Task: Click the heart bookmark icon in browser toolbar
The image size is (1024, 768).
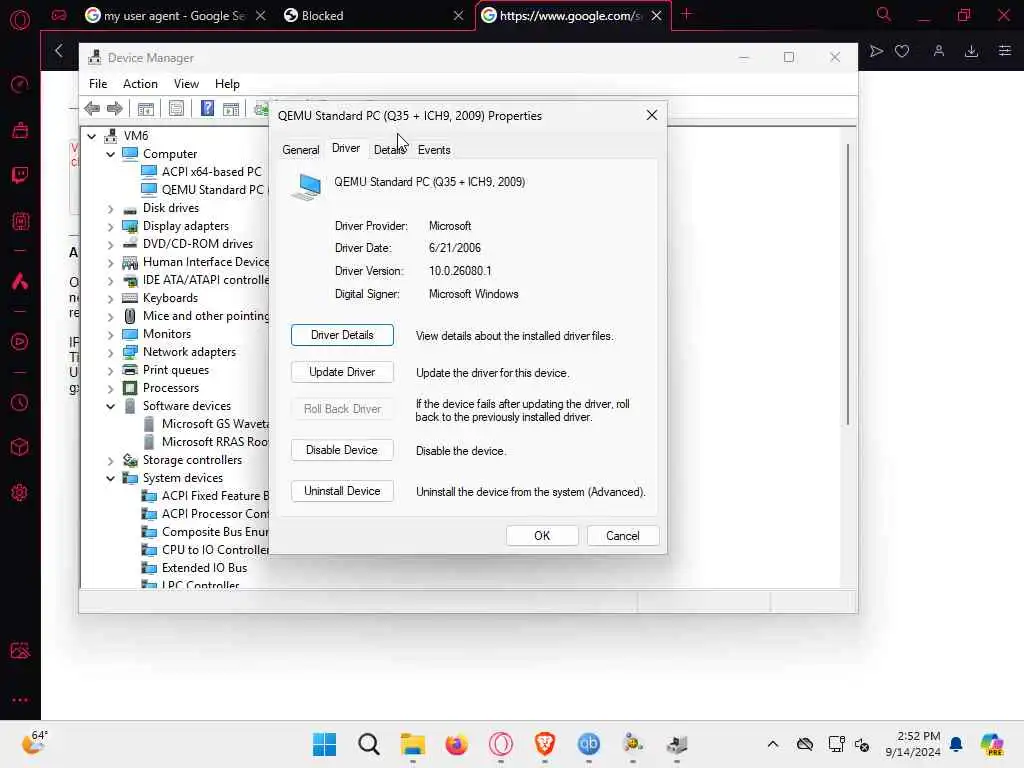Action: [x=902, y=51]
